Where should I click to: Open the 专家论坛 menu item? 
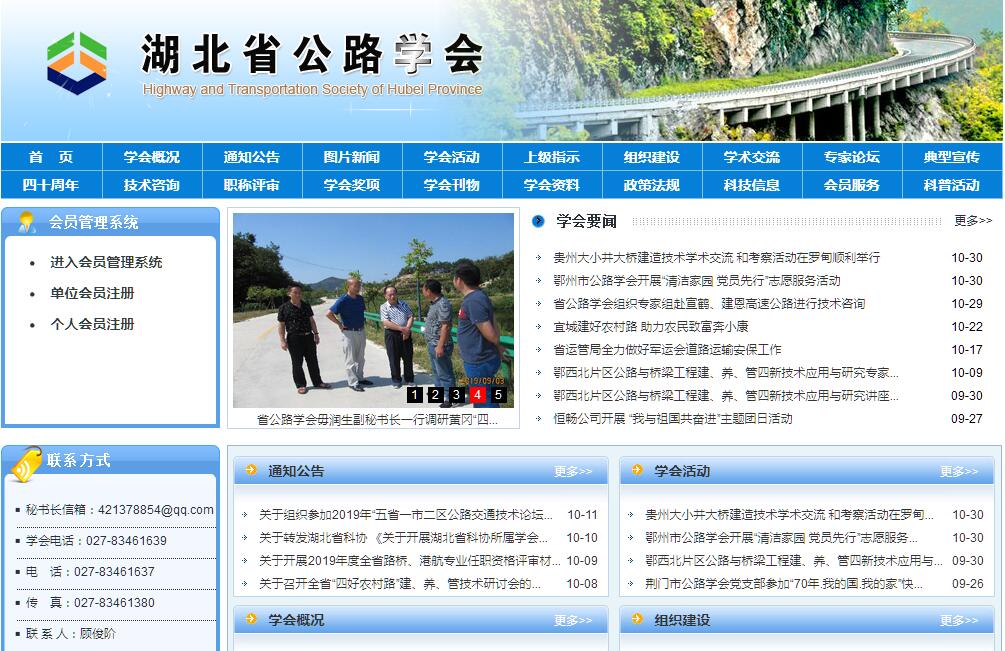pyautogui.click(x=852, y=157)
